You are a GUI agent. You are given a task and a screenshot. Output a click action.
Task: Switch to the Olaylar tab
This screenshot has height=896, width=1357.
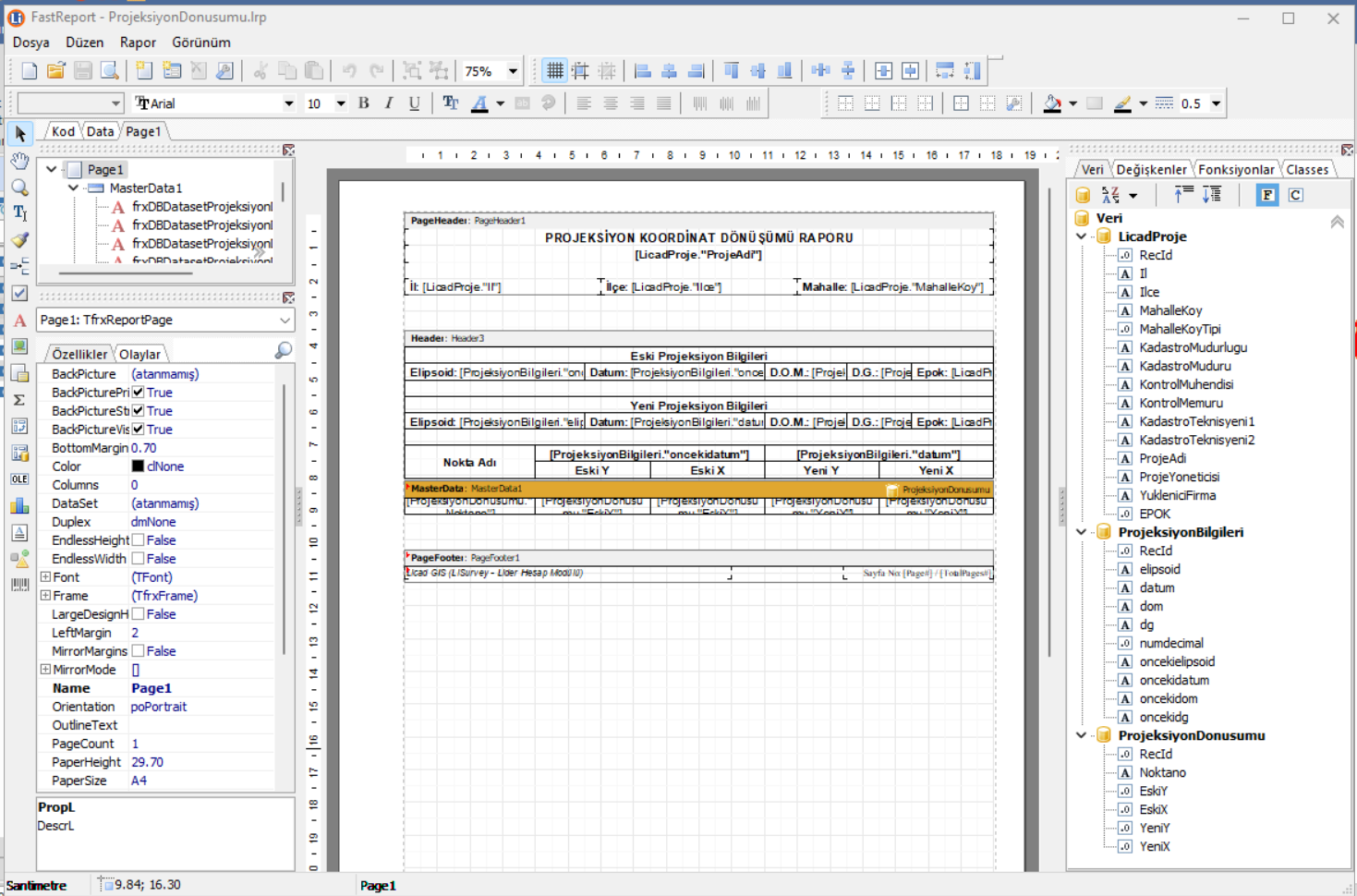[x=139, y=355]
